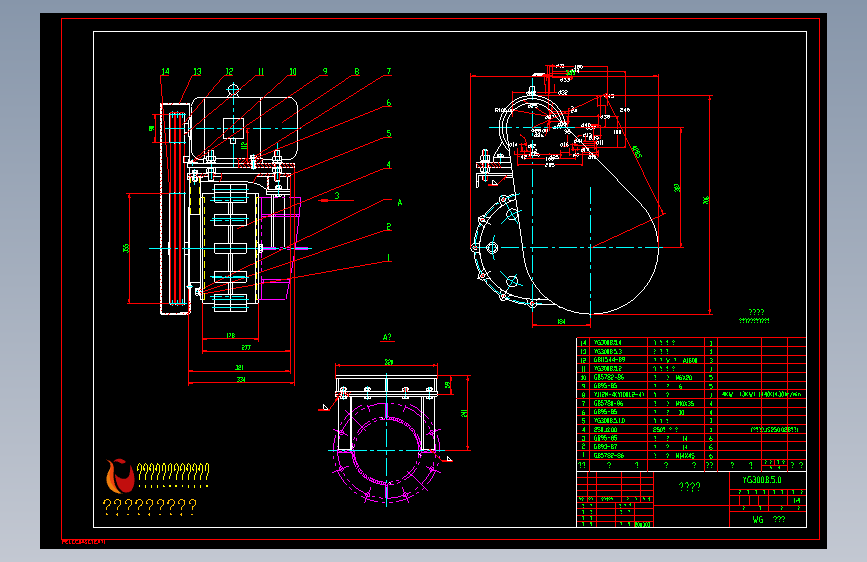Click GB95-85 in parts list row 9
The height and width of the screenshot is (562, 867).
coord(605,386)
